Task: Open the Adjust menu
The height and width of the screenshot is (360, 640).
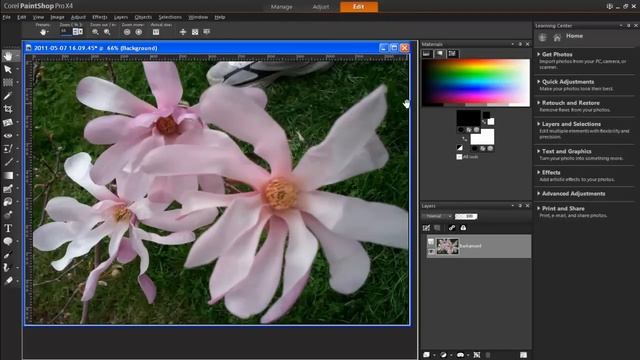Action: pos(78,17)
